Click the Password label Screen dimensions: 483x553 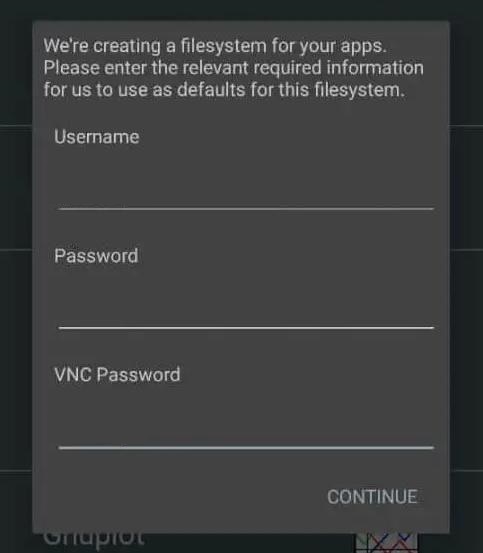96,256
